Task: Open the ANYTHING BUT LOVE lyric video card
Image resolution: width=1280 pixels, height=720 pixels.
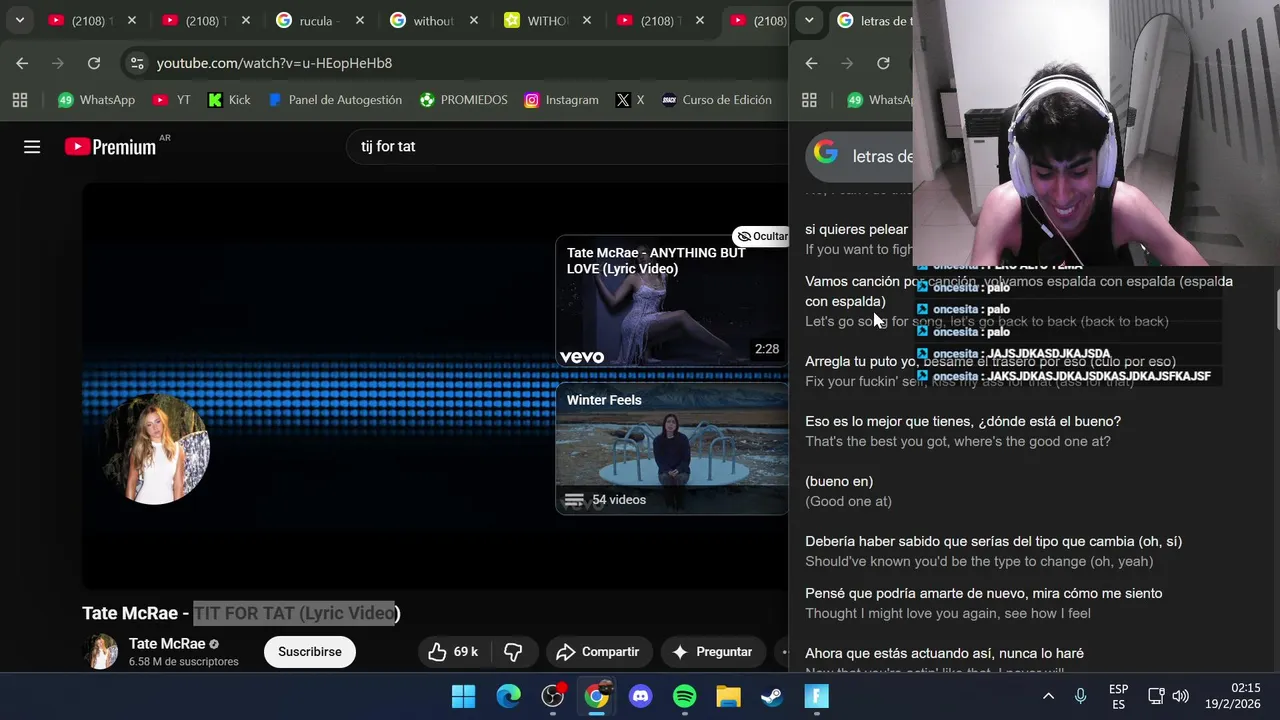Action: 672,302
